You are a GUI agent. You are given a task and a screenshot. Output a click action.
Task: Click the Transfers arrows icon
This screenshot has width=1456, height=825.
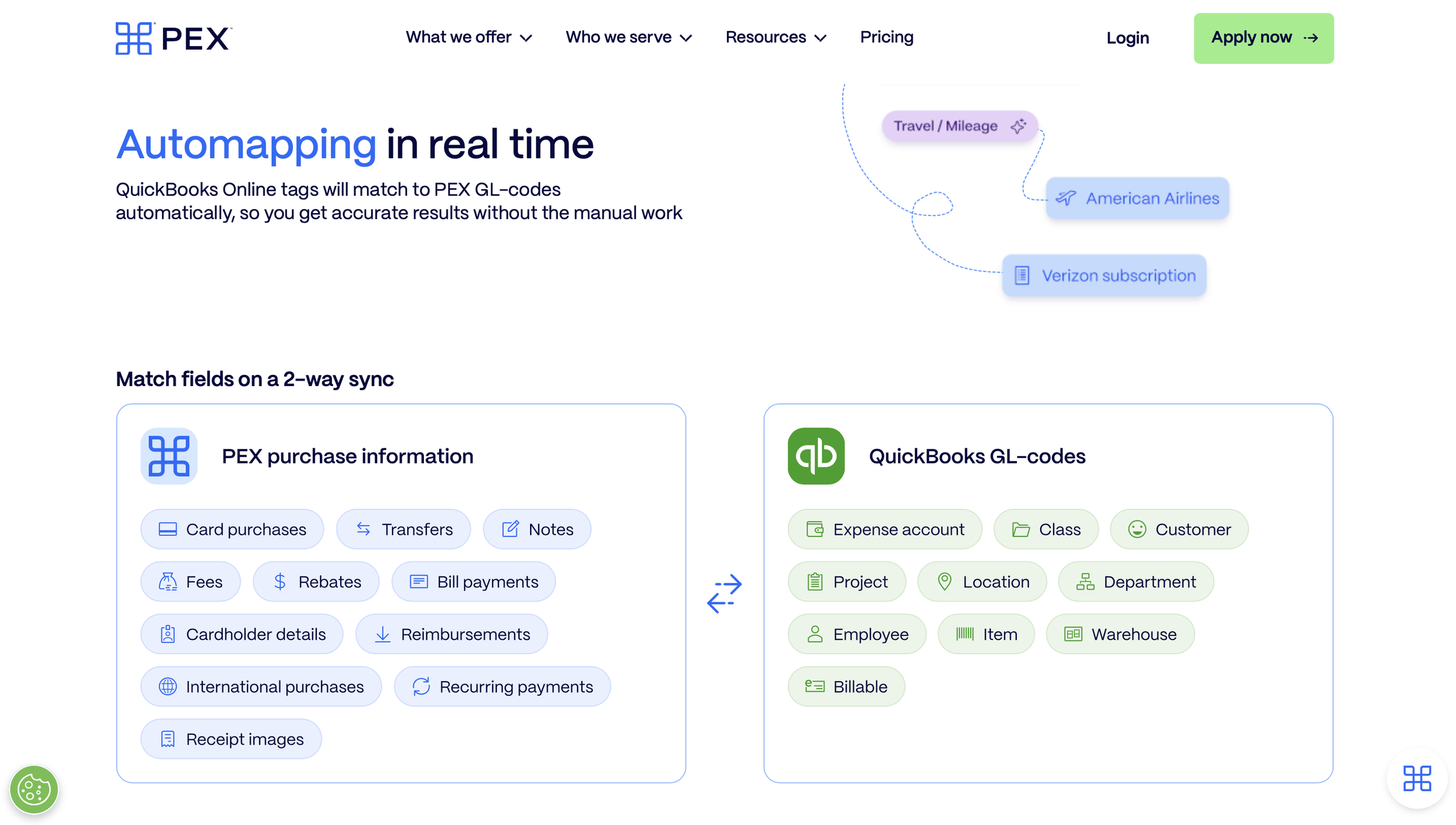[x=363, y=529]
